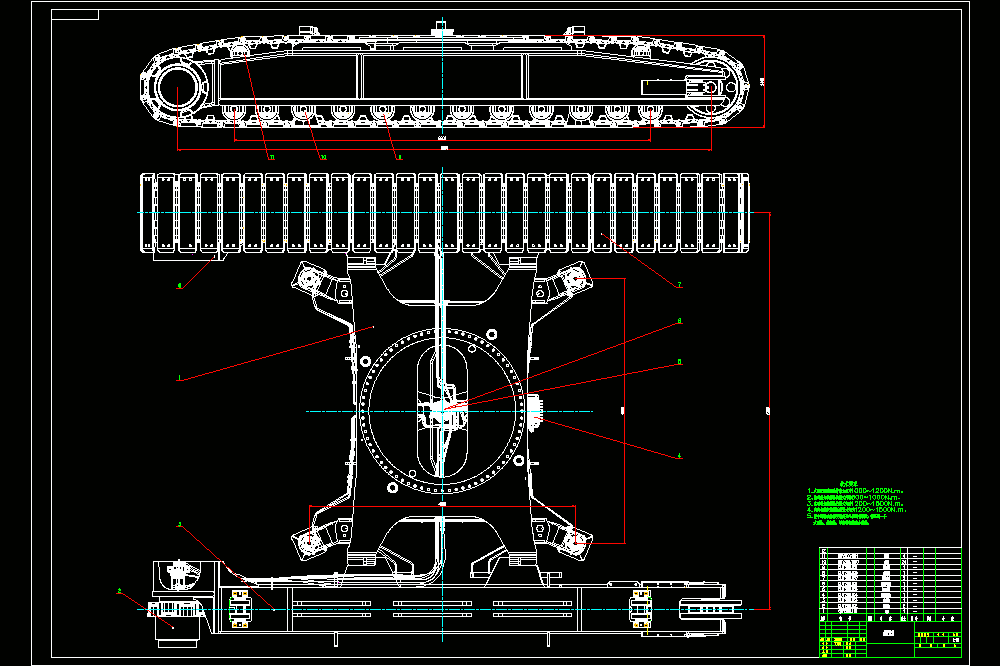Viewport: 1000px width, 666px height.
Task: Click part balloon number 4 label
Action: (x=679, y=456)
